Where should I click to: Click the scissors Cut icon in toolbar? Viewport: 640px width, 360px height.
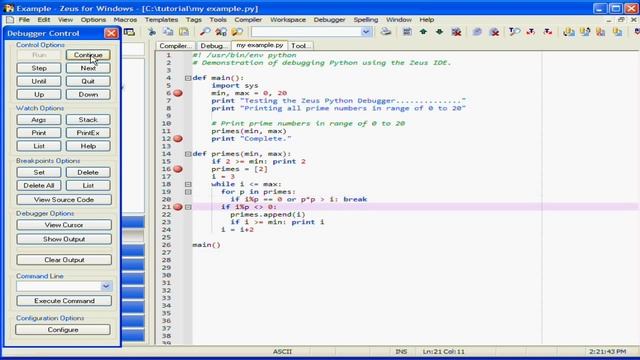[x=152, y=32]
